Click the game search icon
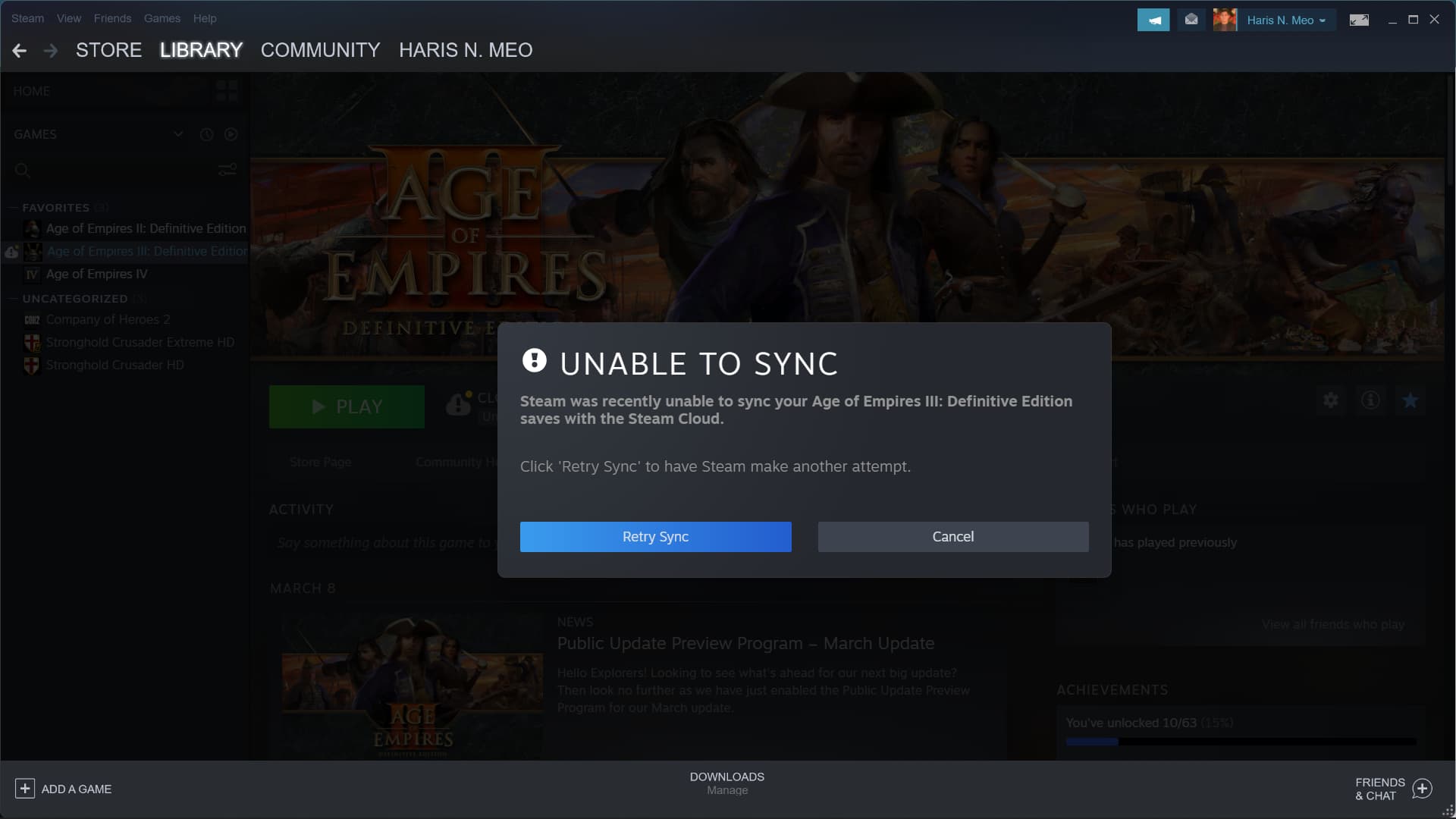1456x819 pixels. [22, 170]
